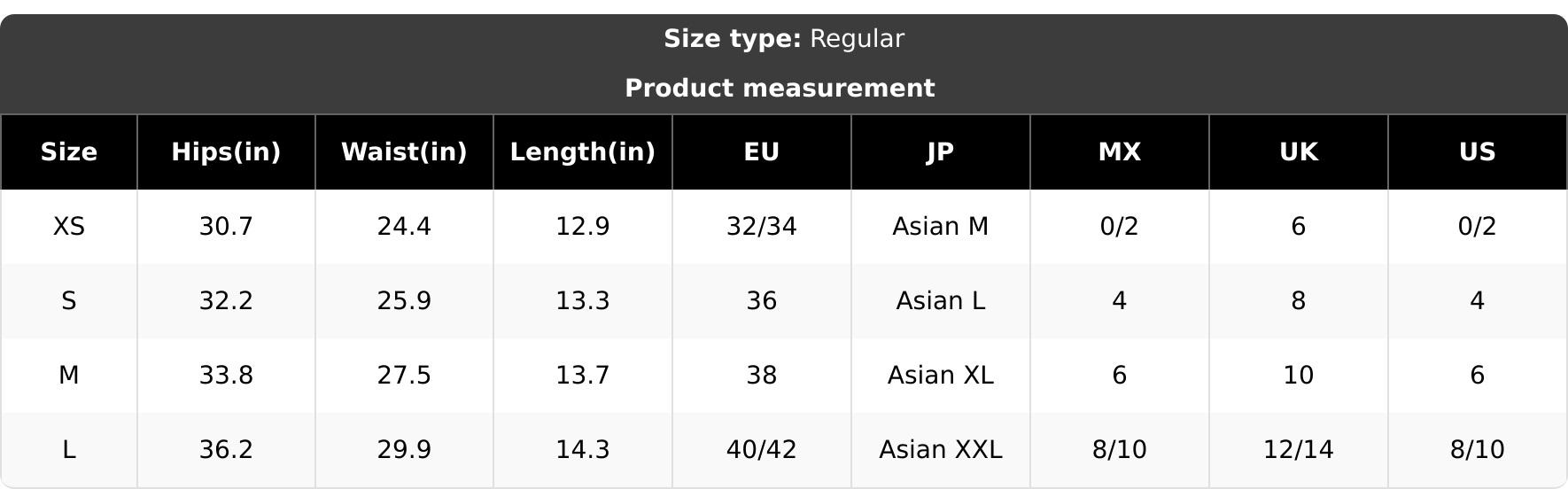
Task: Select the UK column header
Action: click(x=1299, y=152)
